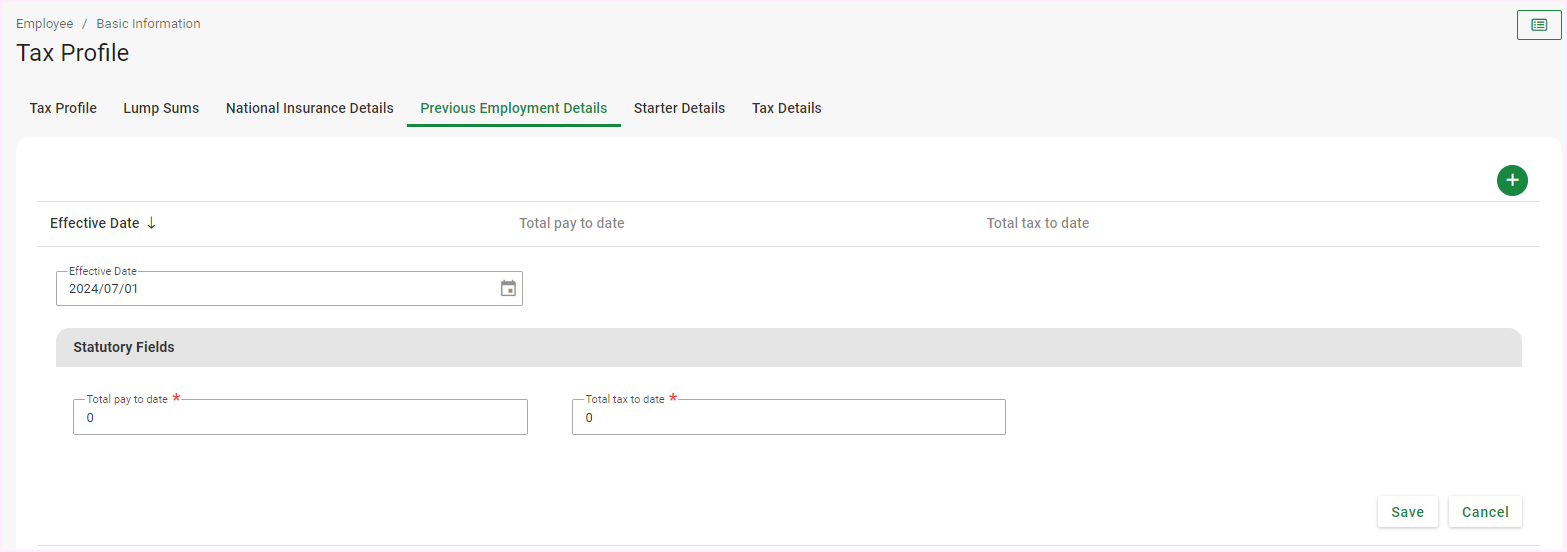
Task: Select the Previous Employment Details tab
Action: pos(513,108)
